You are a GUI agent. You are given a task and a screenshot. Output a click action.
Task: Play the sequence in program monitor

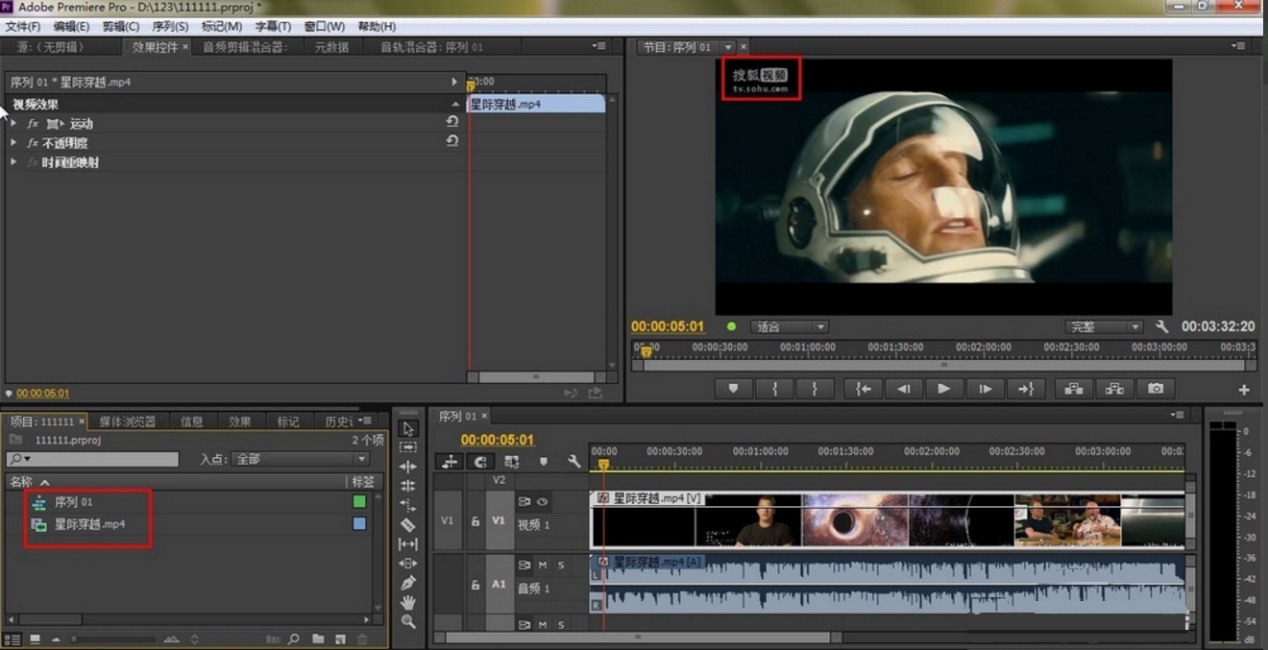[943, 389]
